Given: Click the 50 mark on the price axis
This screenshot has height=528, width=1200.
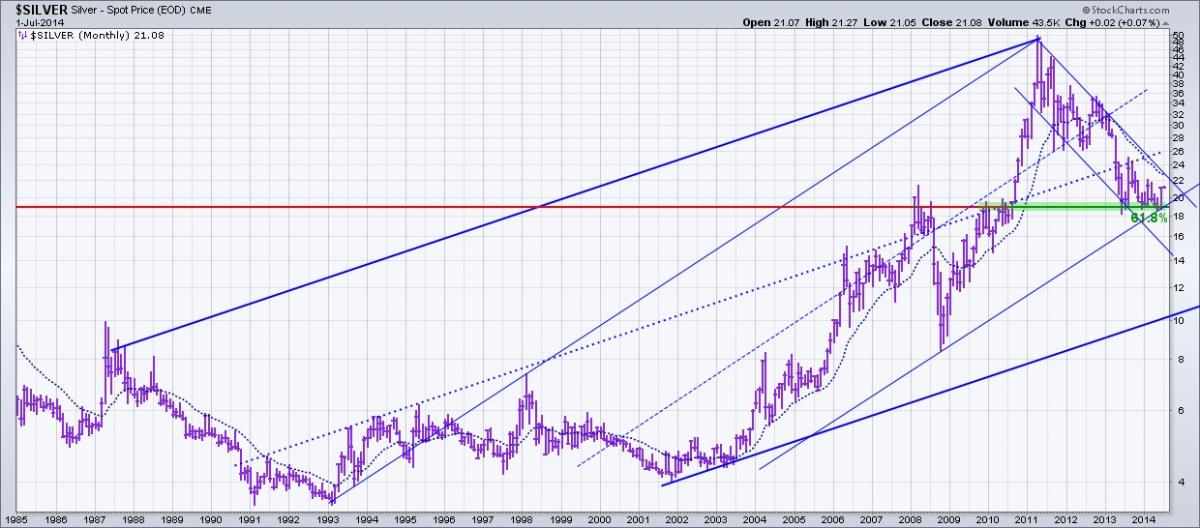Looking at the screenshot, I should [x=1177, y=37].
